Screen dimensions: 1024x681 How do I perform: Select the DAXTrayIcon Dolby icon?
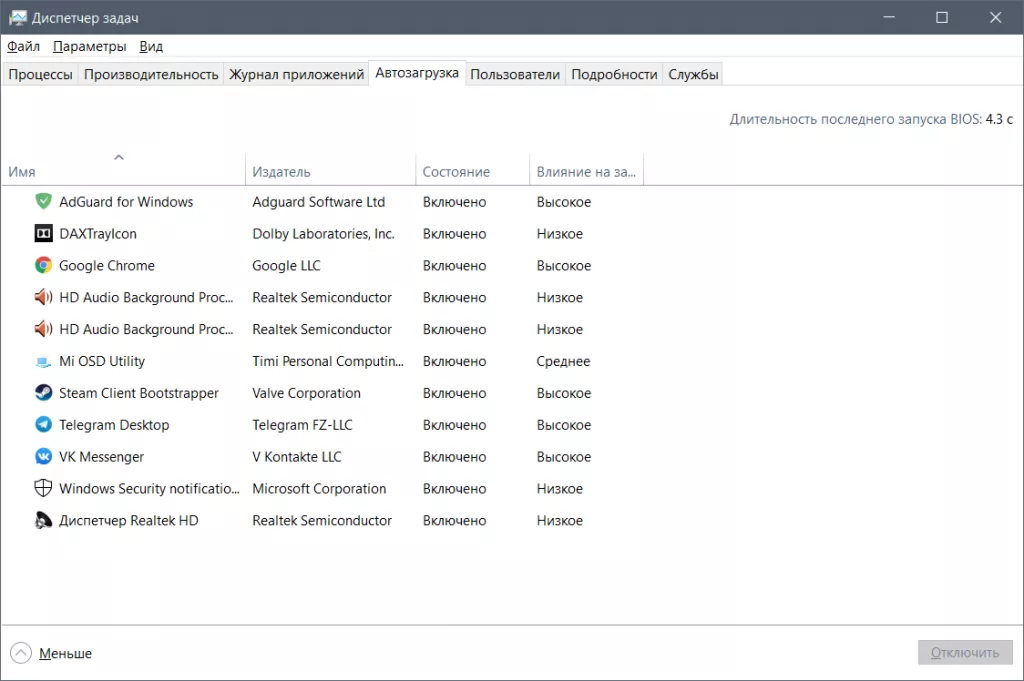pyautogui.click(x=43, y=234)
